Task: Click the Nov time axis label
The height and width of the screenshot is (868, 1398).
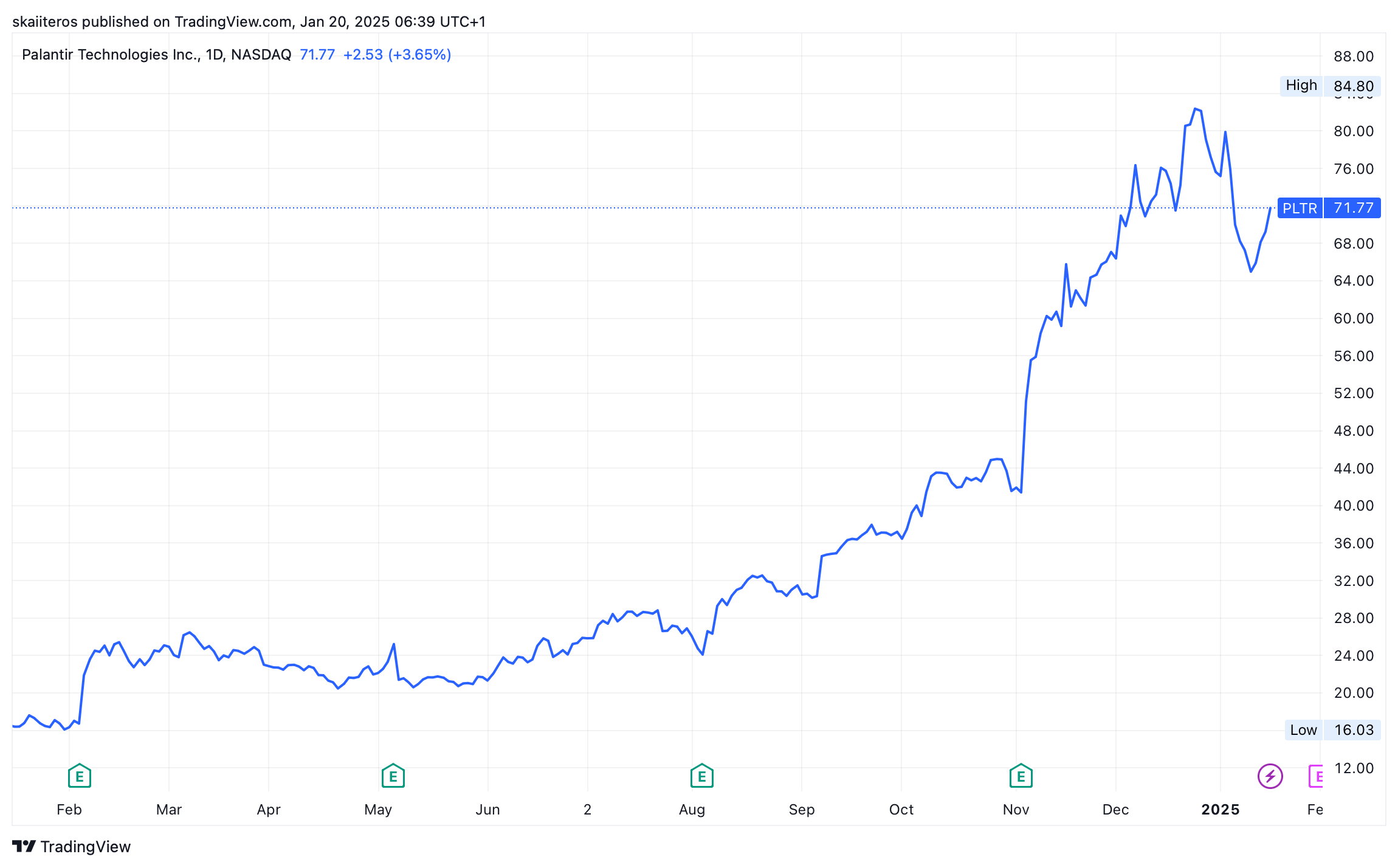Action: coord(1016,810)
